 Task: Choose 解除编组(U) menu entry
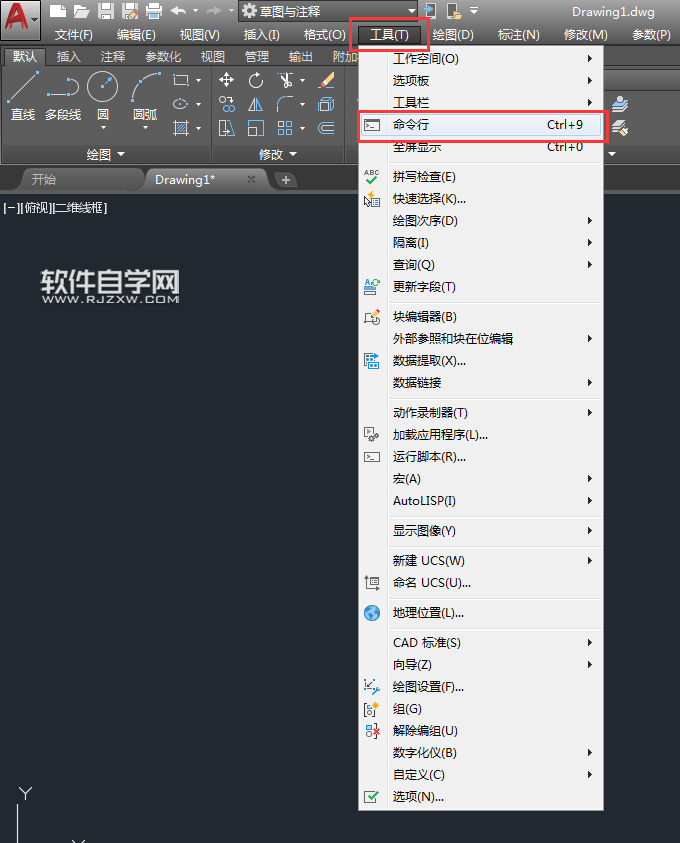click(x=481, y=731)
